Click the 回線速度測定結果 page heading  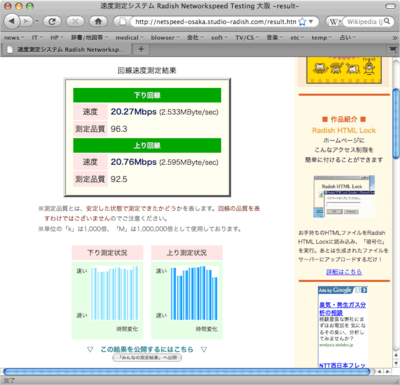tap(147, 70)
